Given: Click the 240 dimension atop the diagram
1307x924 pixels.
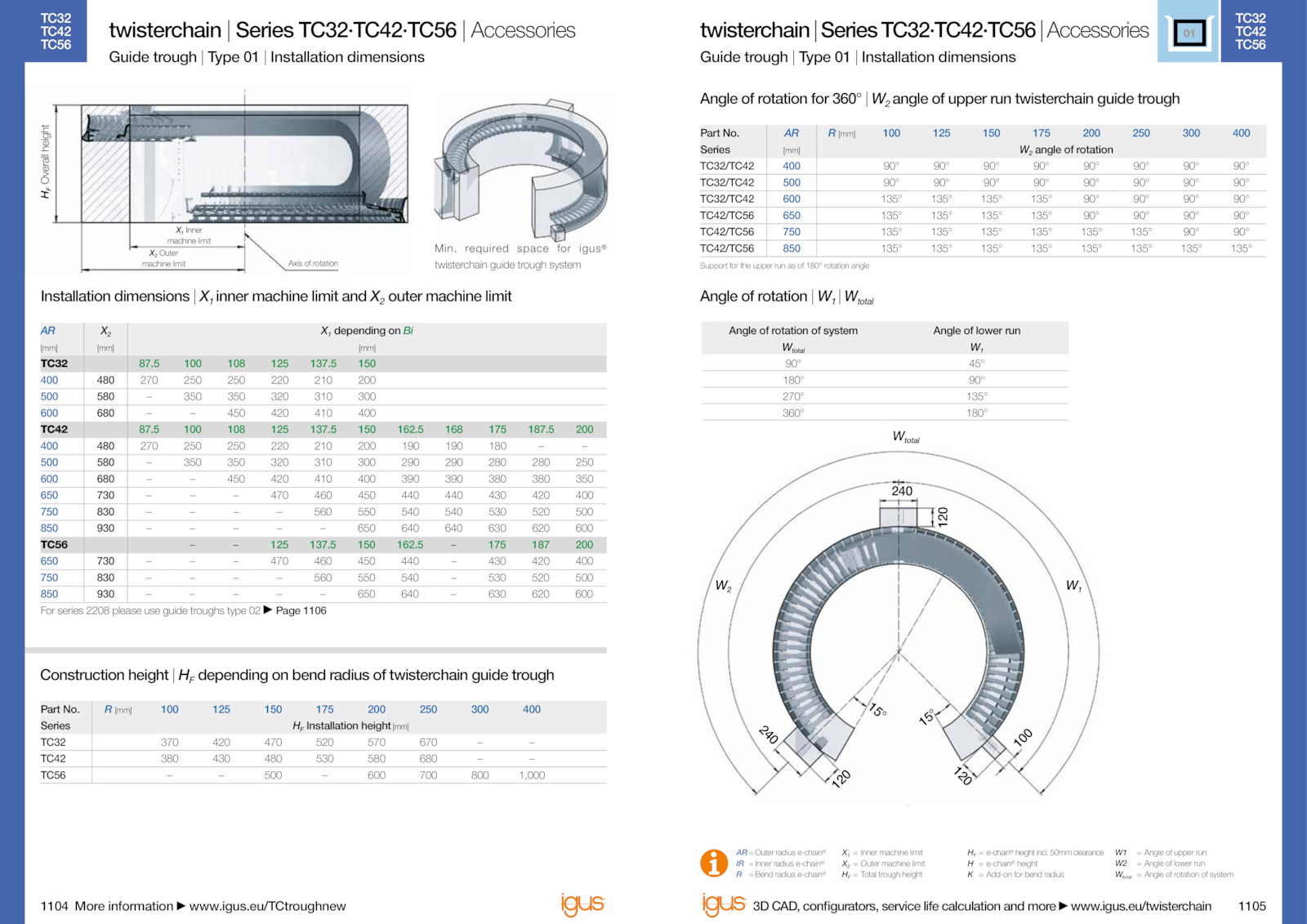Looking at the screenshot, I should [902, 491].
